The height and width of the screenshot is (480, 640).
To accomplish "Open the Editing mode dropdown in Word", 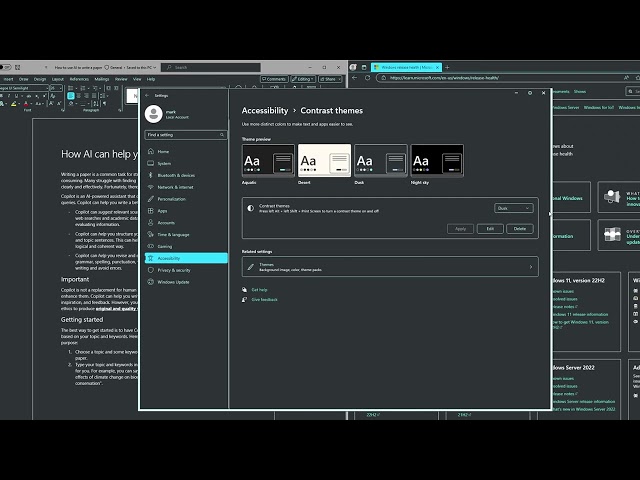I will [303, 79].
